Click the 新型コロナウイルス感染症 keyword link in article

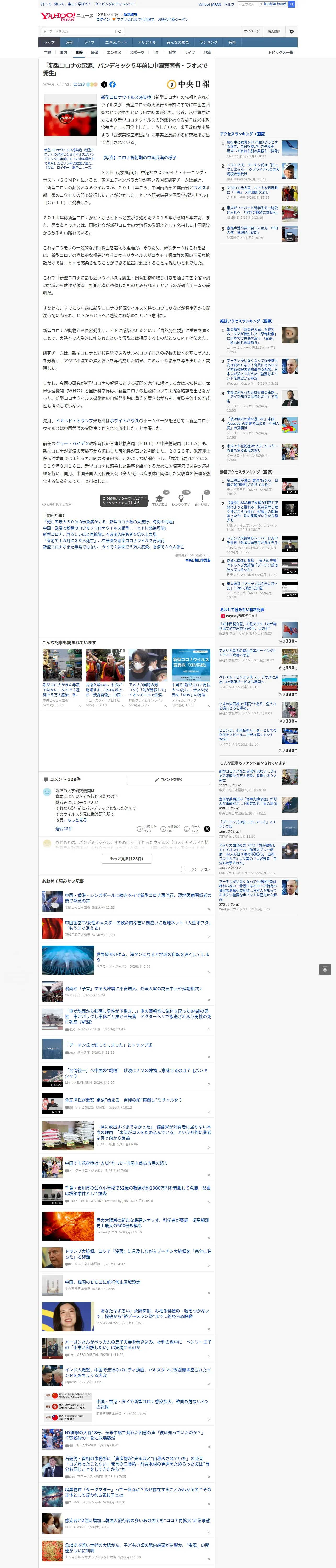tap(126, 97)
